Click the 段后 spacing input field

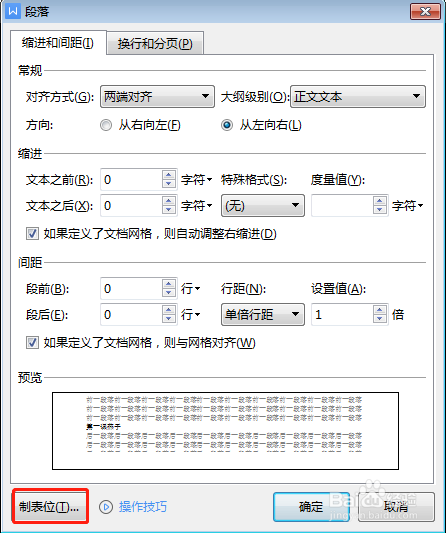click(131, 315)
